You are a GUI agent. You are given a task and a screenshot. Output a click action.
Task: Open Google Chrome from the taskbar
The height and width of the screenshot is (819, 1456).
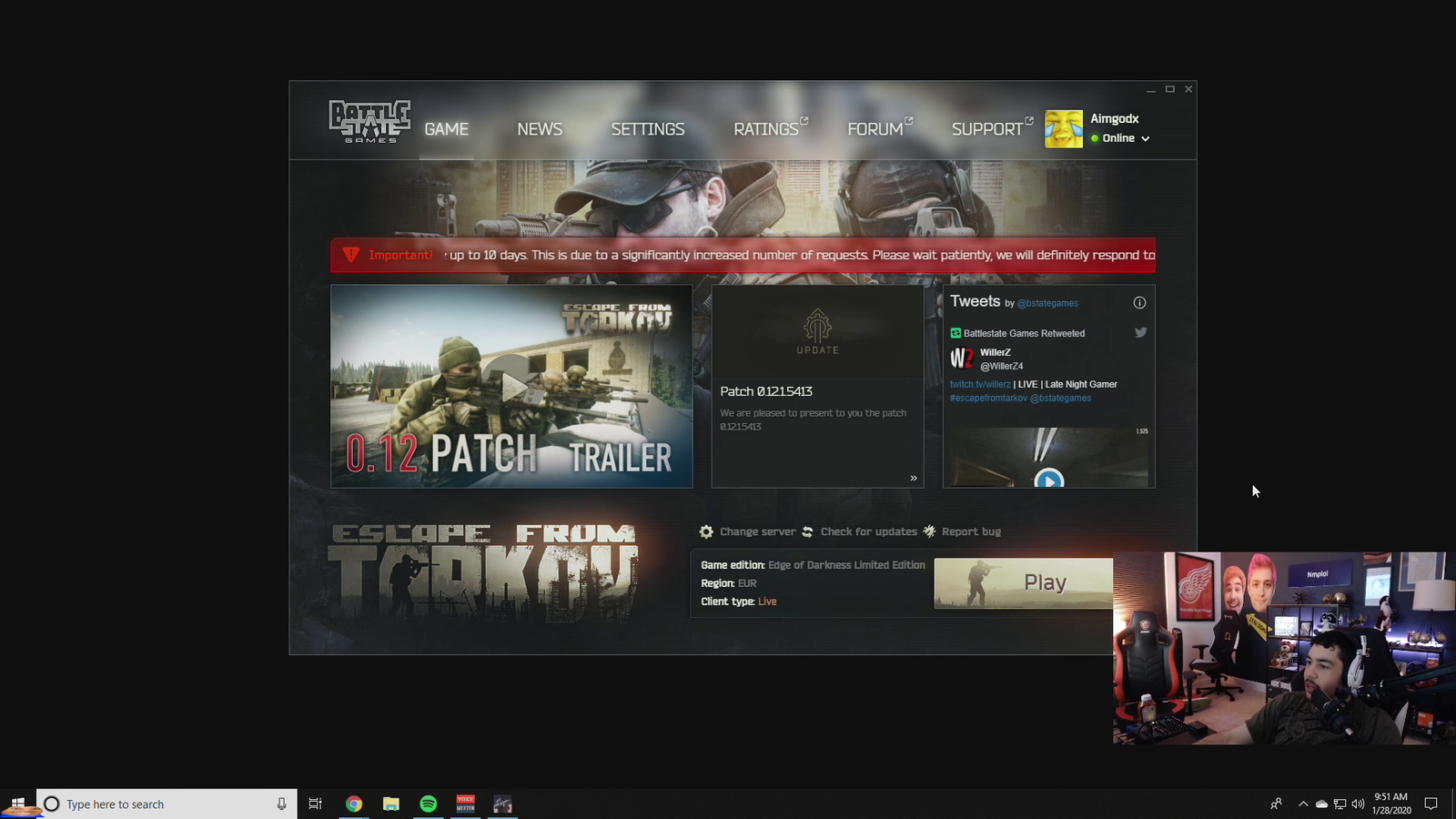(x=354, y=804)
